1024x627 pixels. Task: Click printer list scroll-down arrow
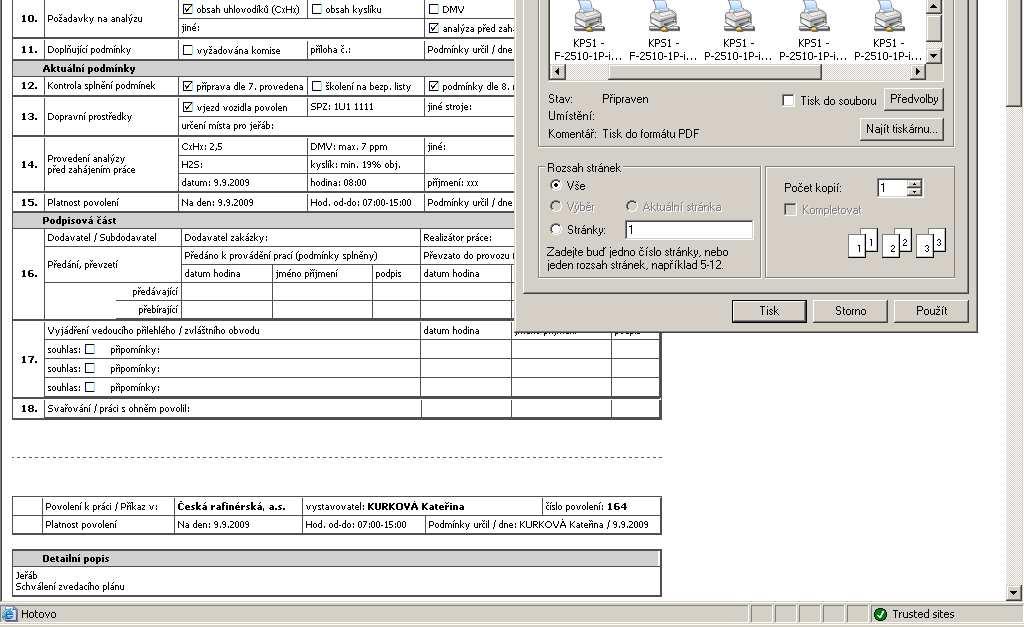tap(934, 56)
